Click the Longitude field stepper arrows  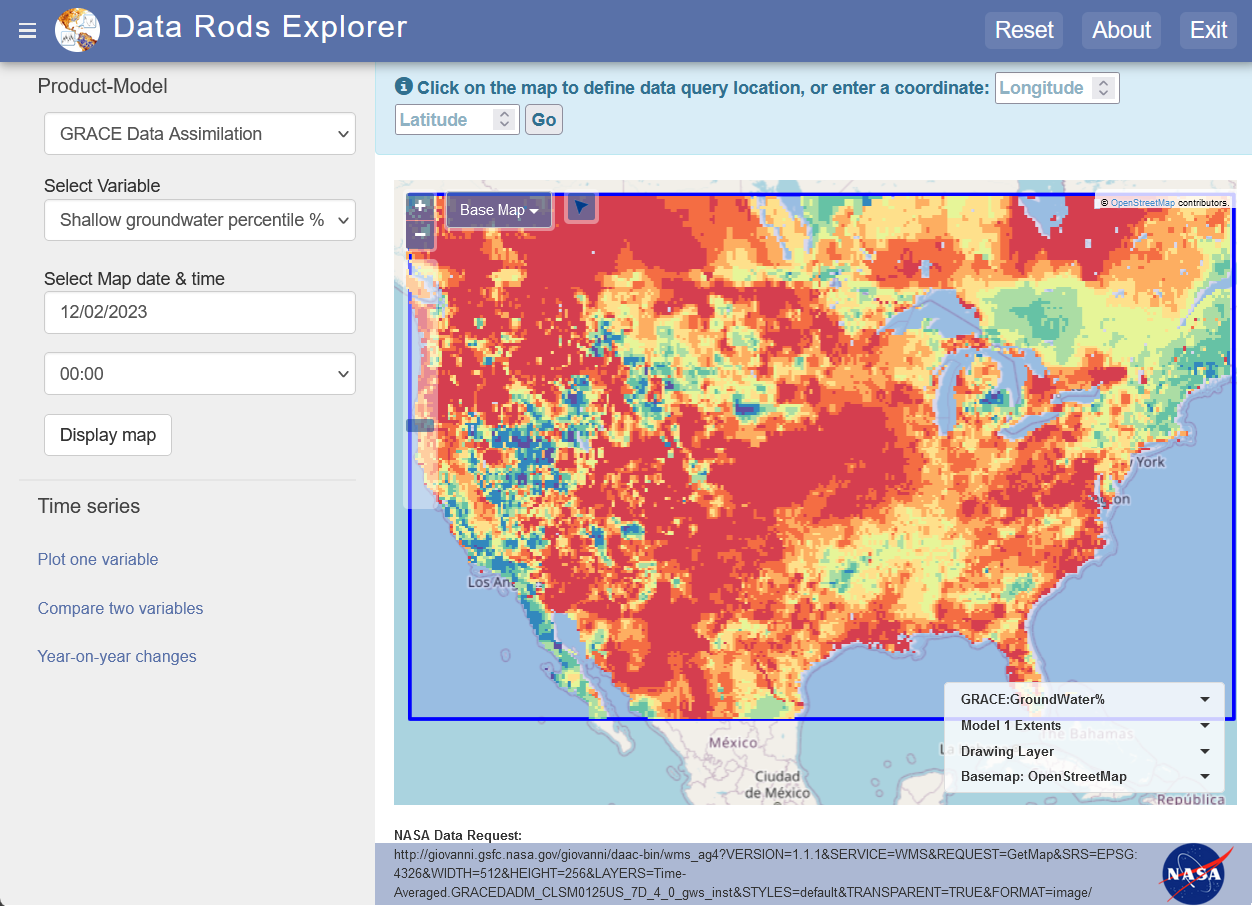[x=1103, y=88]
